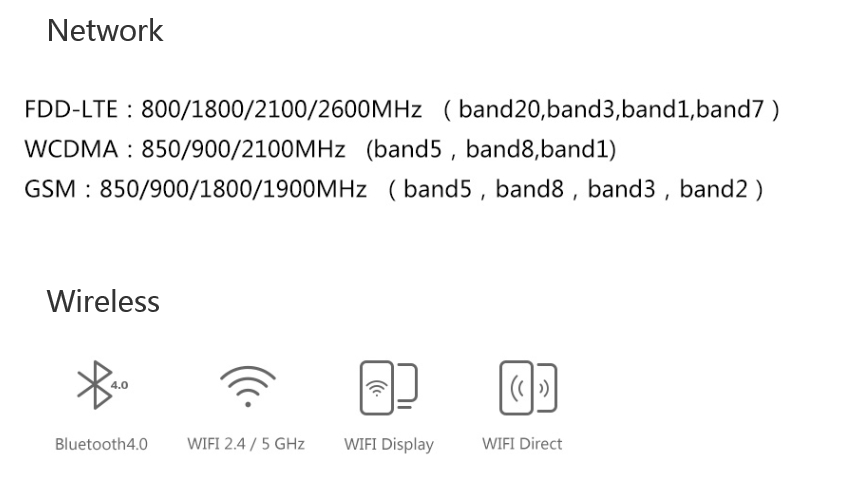This screenshot has height=502, width=858.
Task: Click the small 4.0 badge on Bluetooth icon
Action: tap(119, 385)
